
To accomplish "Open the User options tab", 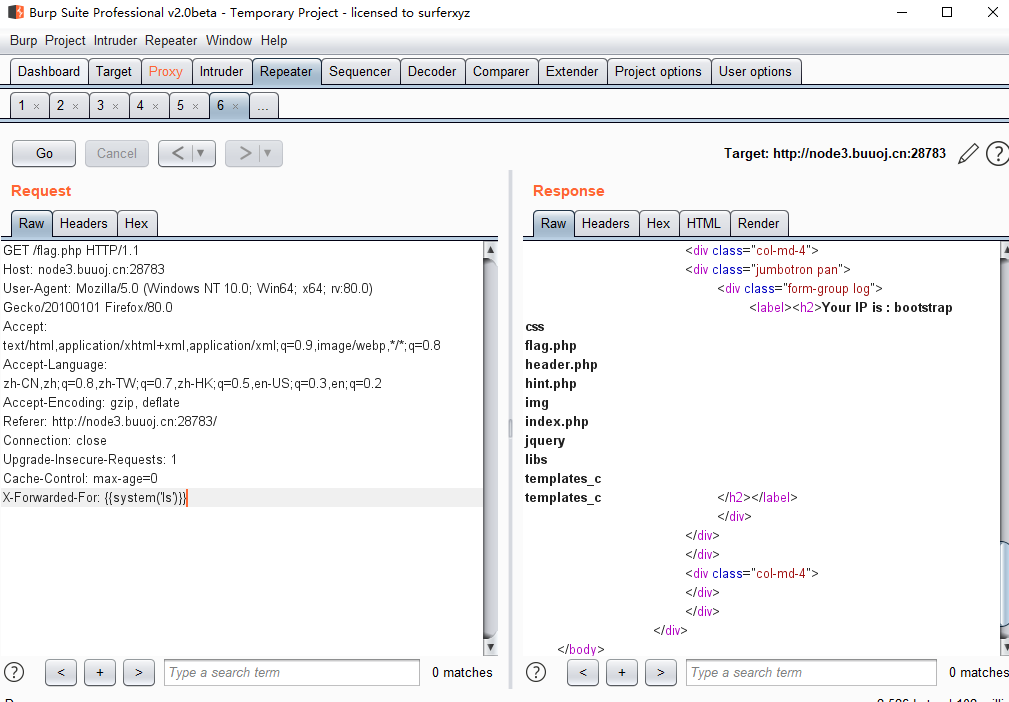I will click(755, 71).
